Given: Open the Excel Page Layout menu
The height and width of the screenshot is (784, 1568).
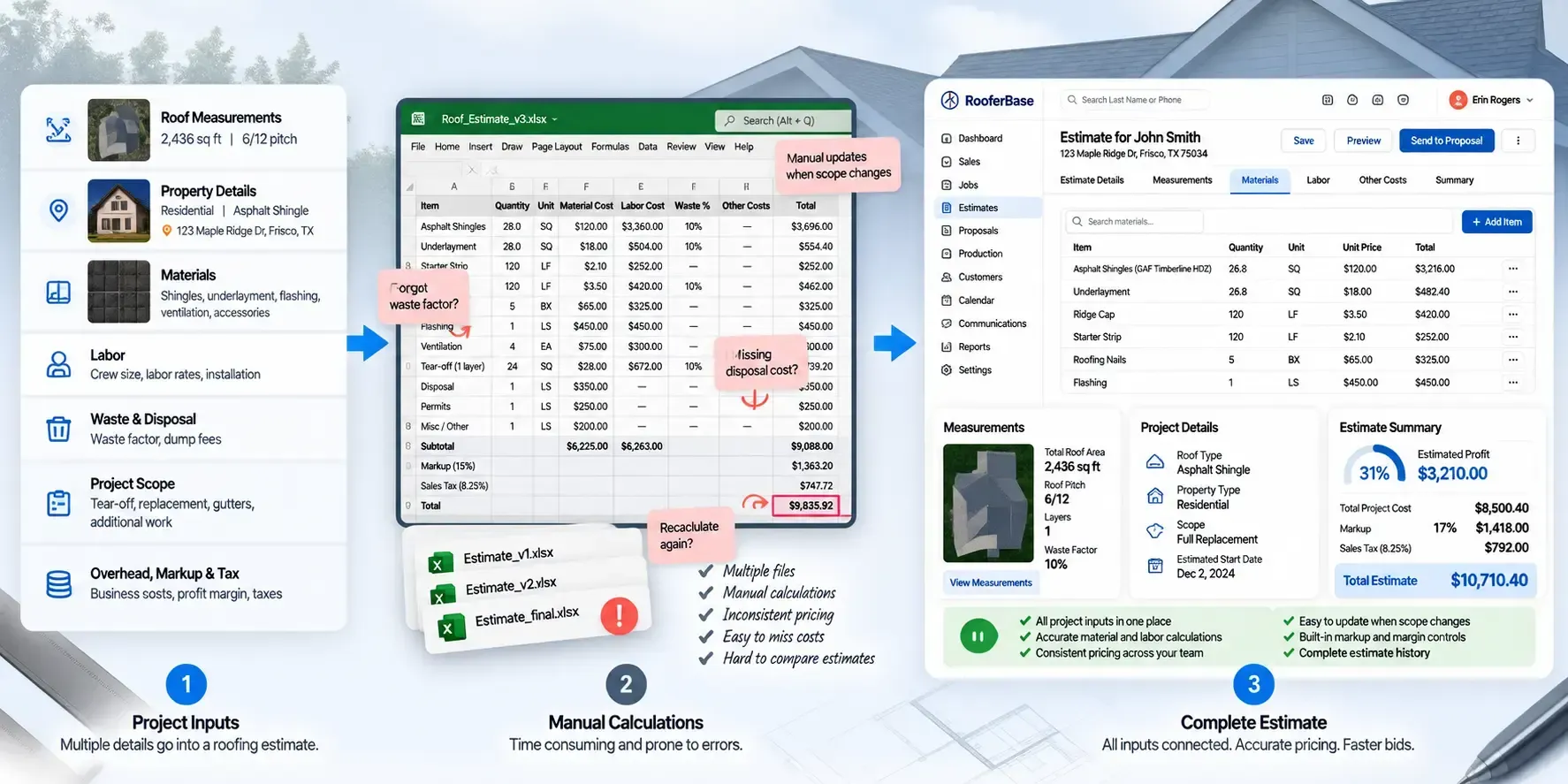Looking at the screenshot, I should (556, 147).
